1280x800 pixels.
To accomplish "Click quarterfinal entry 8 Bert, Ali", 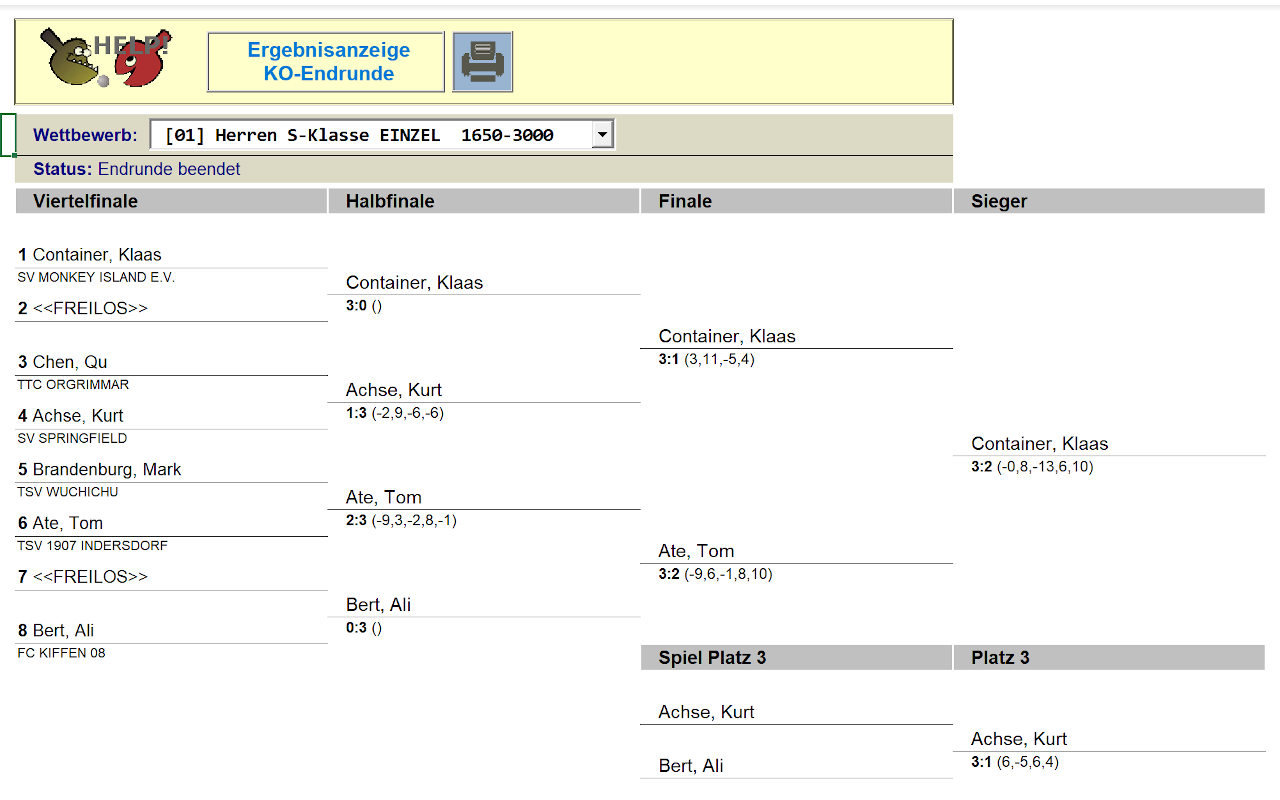I will coord(57,630).
